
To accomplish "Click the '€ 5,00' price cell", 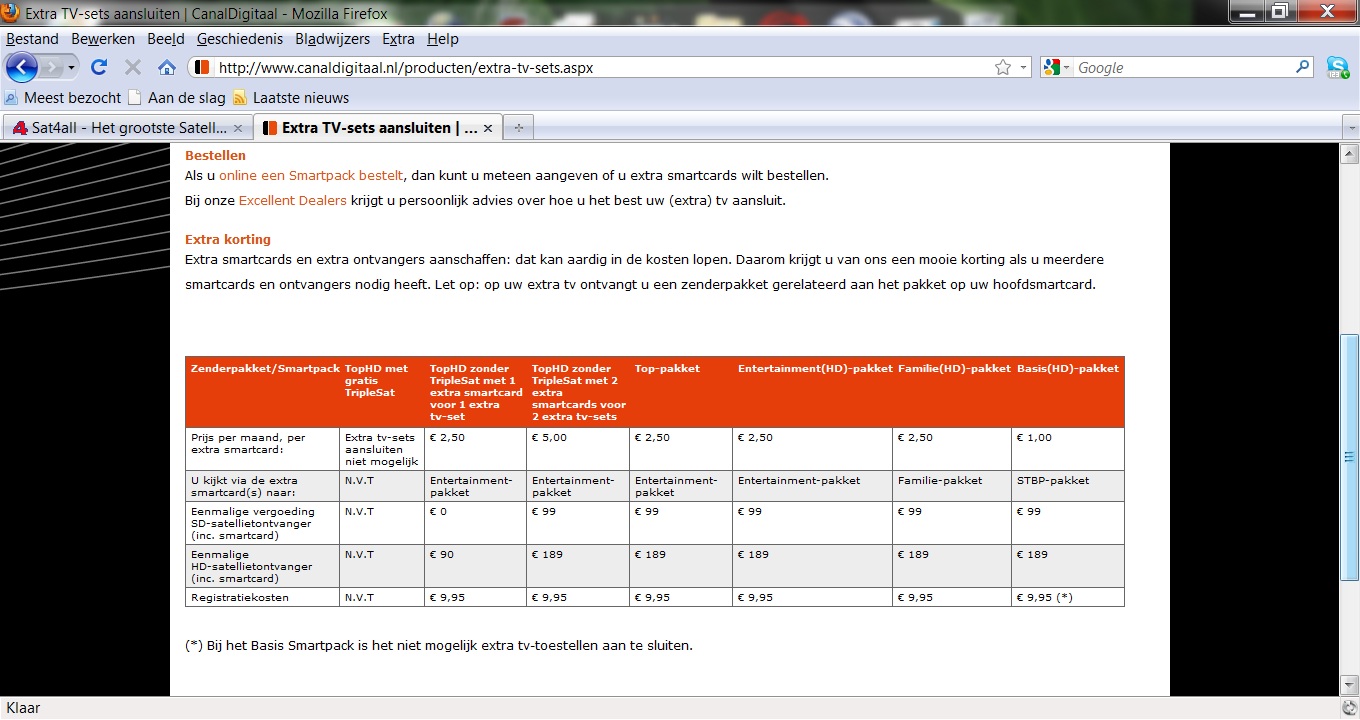I will (577, 449).
